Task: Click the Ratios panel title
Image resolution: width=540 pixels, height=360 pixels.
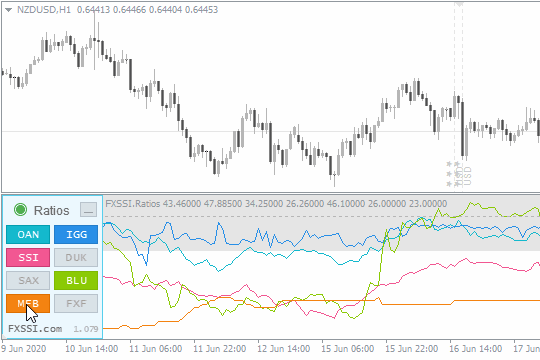Action: coord(51,210)
